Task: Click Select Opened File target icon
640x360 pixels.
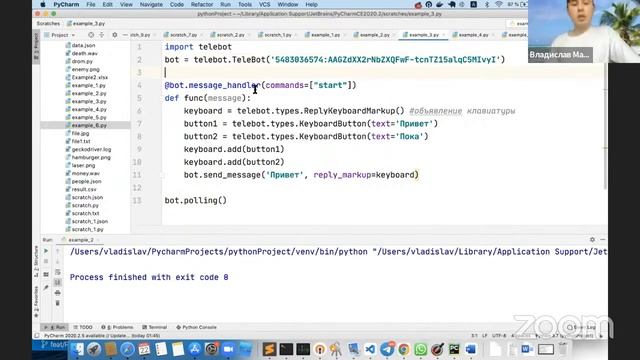Action: coord(91,35)
